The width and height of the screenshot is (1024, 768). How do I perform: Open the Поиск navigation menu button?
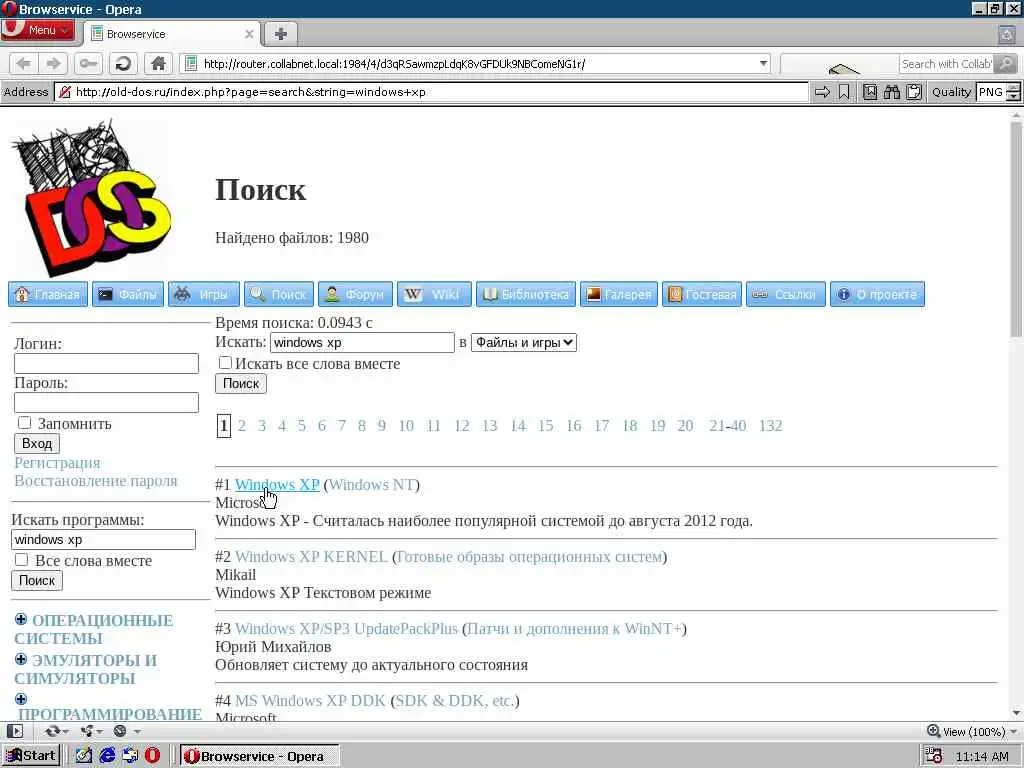(279, 295)
